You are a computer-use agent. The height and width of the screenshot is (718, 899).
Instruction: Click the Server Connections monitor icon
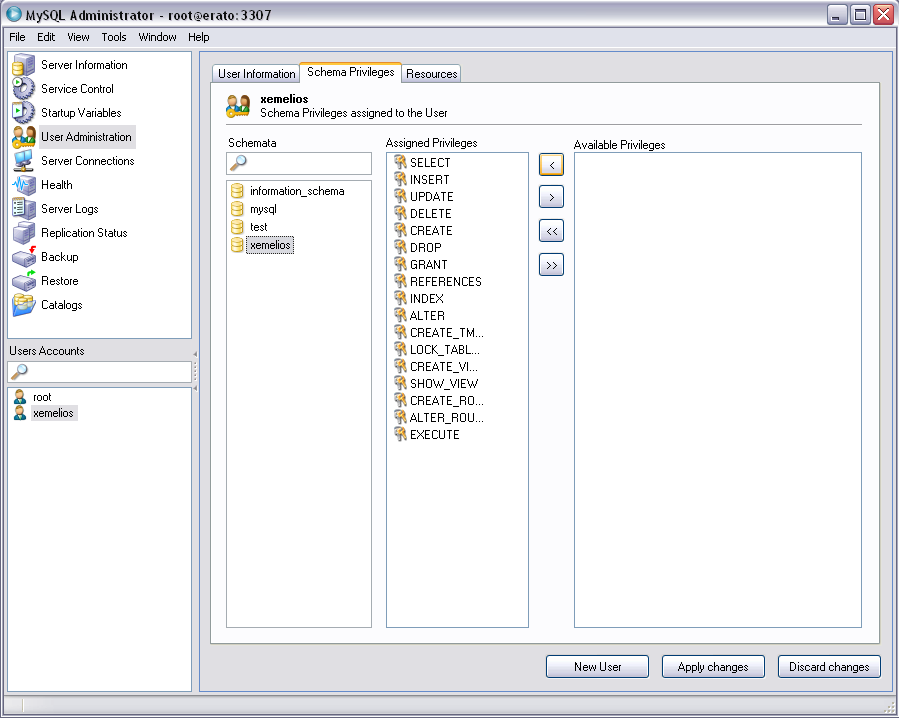pyautogui.click(x=24, y=161)
